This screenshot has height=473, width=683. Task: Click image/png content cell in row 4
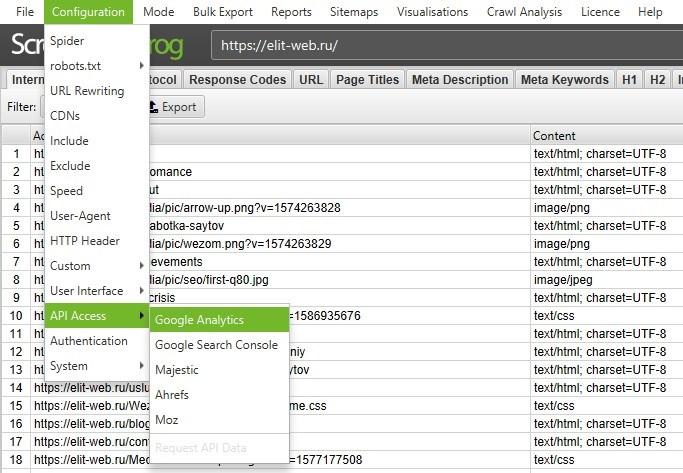click(x=607, y=208)
